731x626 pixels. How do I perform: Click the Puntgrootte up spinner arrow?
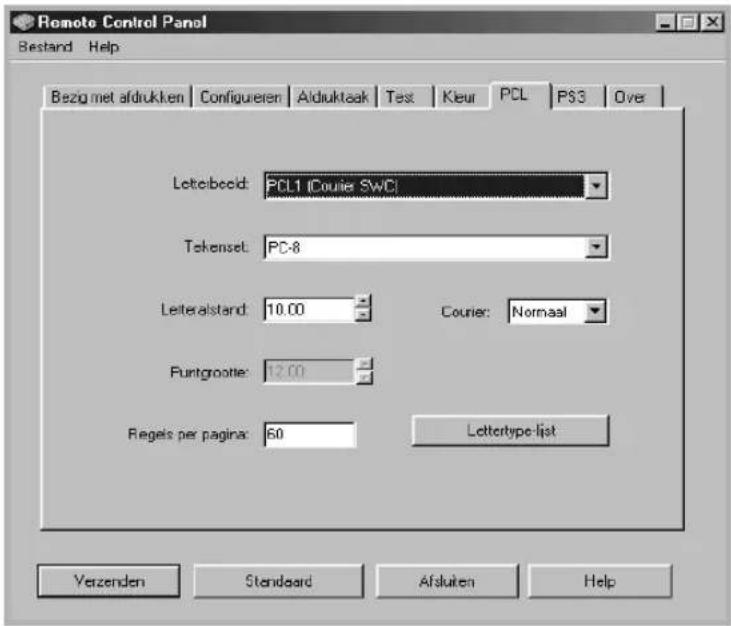[364, 364]
